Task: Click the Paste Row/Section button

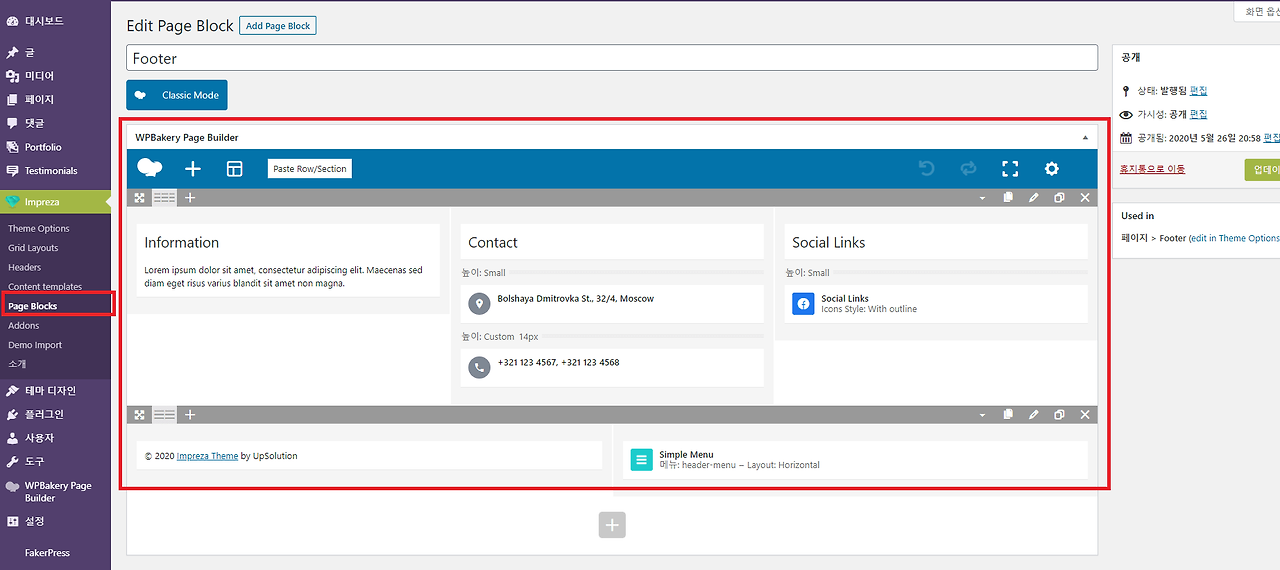Action: click(x=310, y=169)
